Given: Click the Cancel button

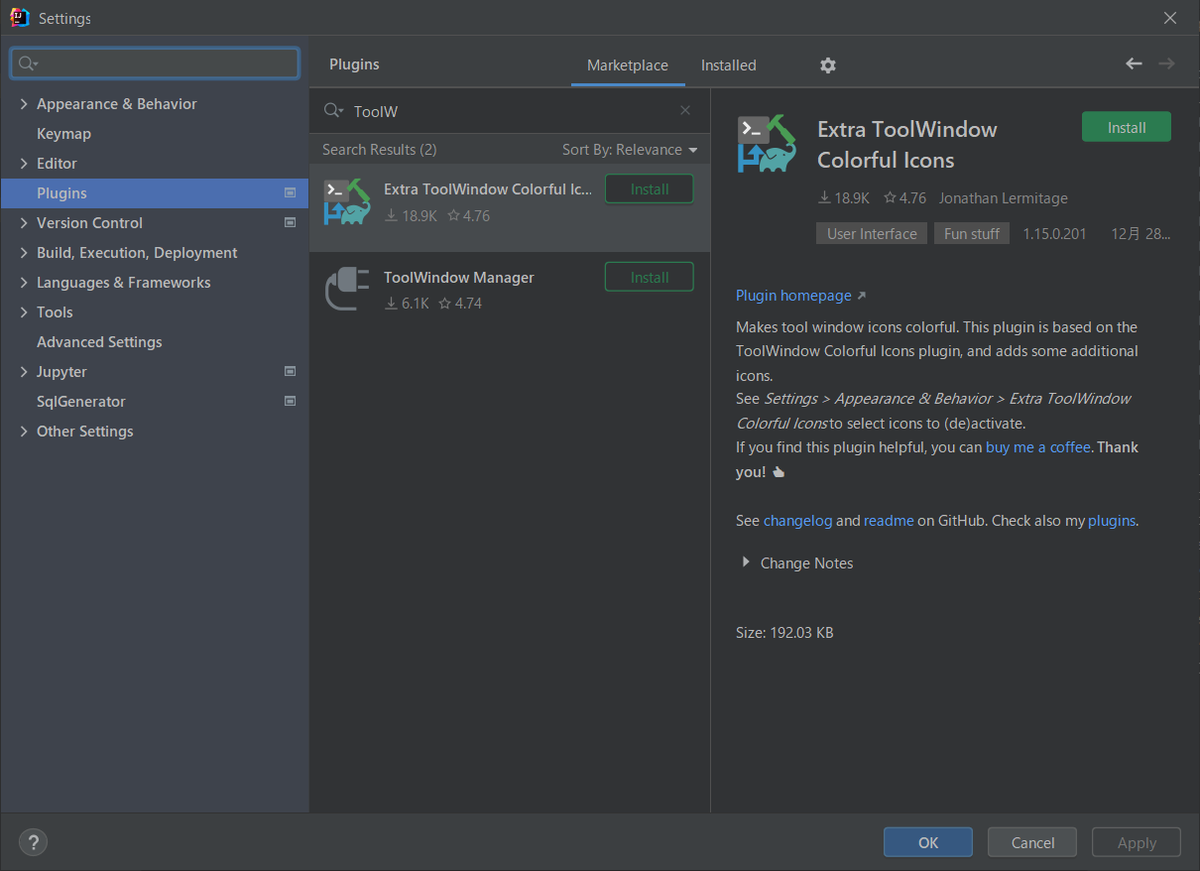Looking at the screenshot, I should click(1032, 842).
